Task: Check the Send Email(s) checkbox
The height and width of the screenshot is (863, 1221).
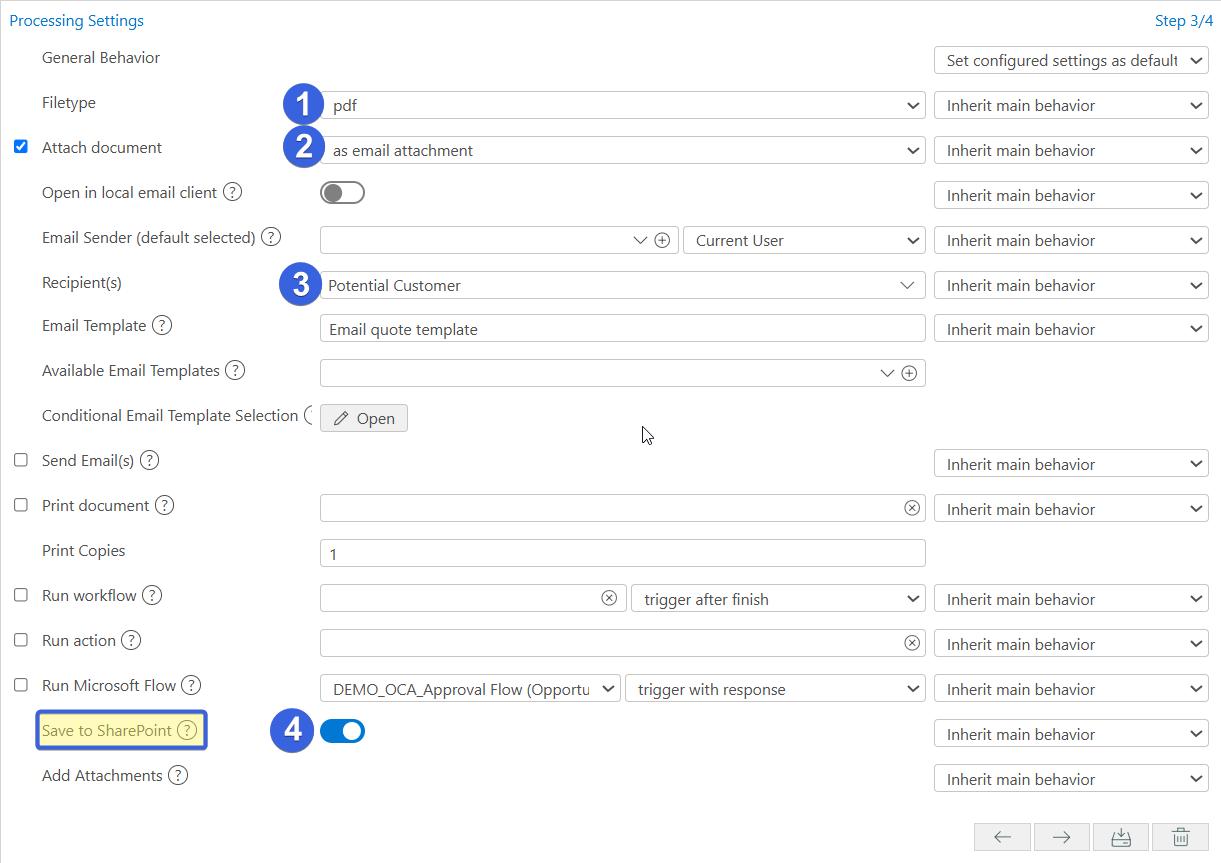Action: pos(21,460)
